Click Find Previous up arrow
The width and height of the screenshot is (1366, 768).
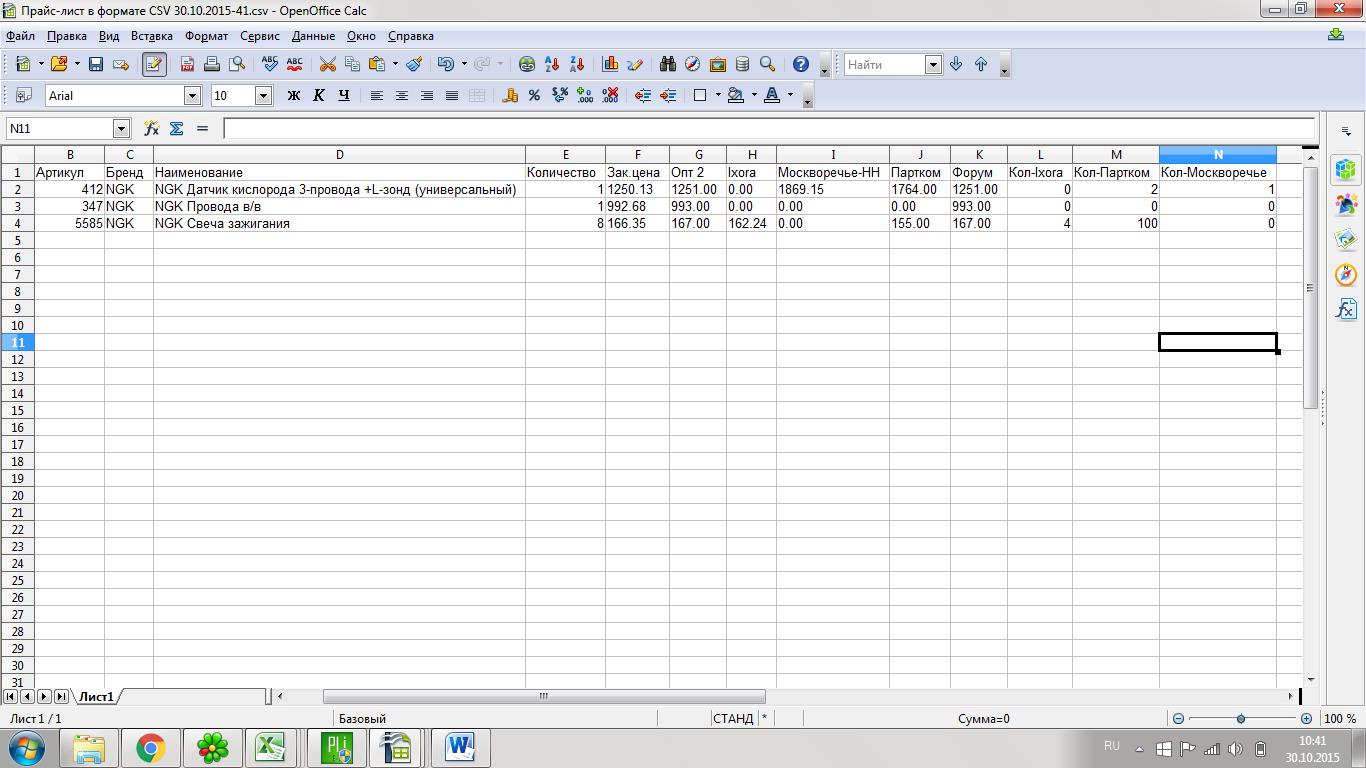coord(981,64)
